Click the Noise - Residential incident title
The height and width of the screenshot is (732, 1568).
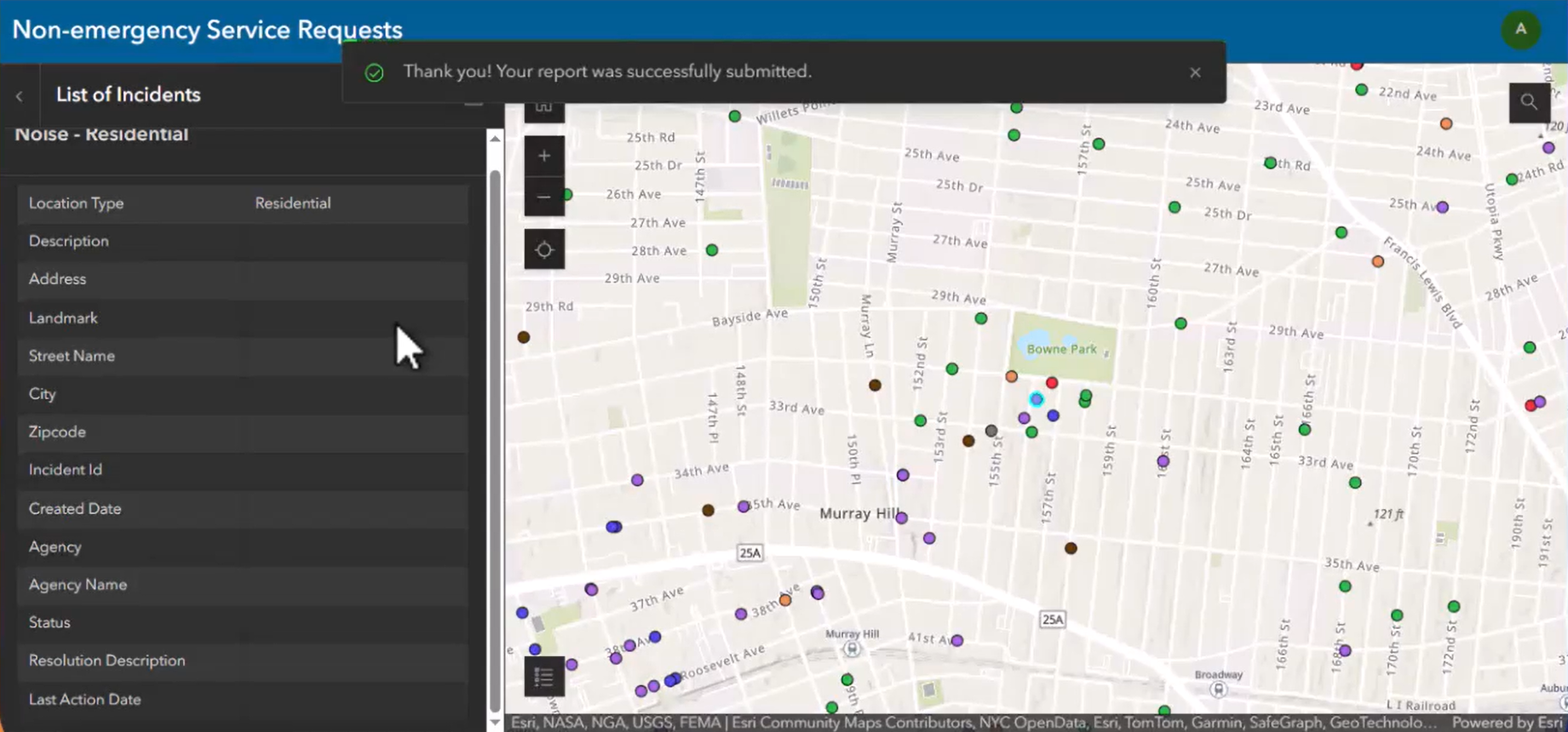101,134
